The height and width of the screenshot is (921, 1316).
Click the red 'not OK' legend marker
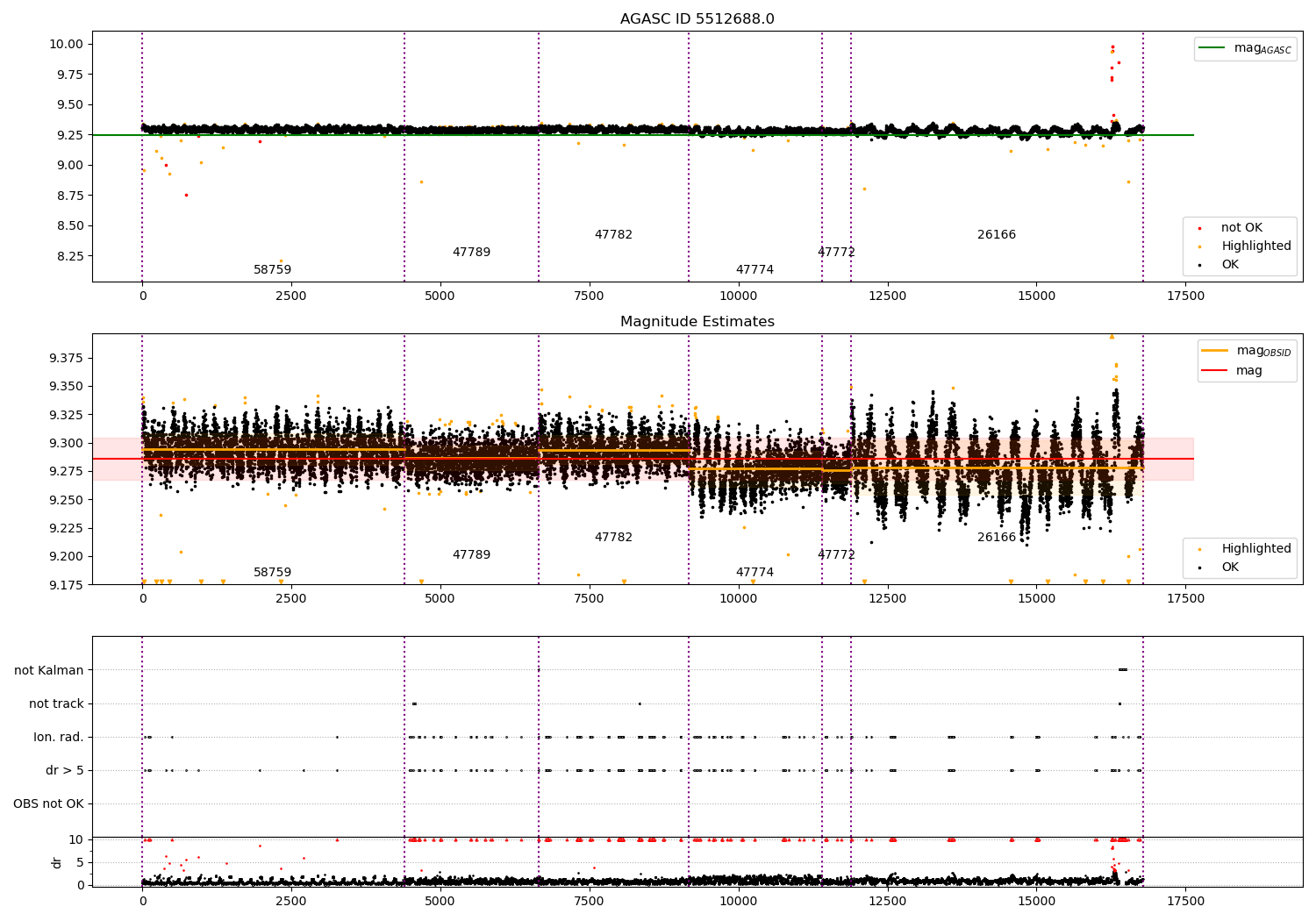click(1199, 228)
